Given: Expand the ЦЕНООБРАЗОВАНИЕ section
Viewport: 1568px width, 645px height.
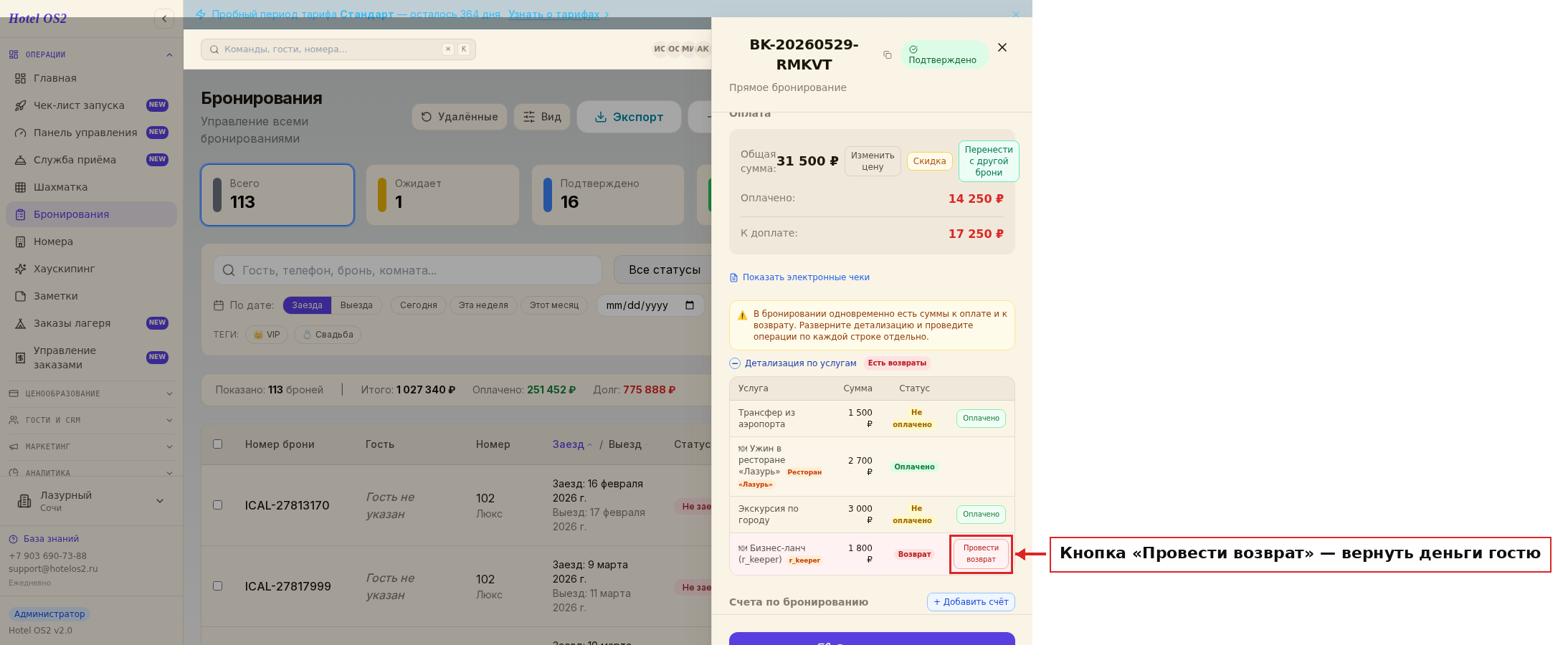Looking at the screenshot, I should click(91, 393).
